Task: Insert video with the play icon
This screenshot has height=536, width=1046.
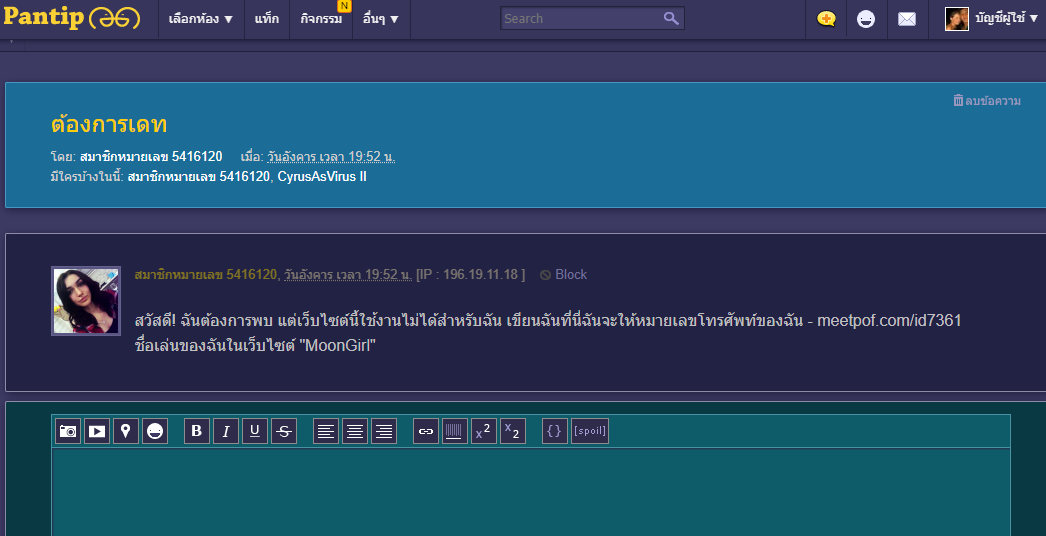Action: (x=97, y=431)
